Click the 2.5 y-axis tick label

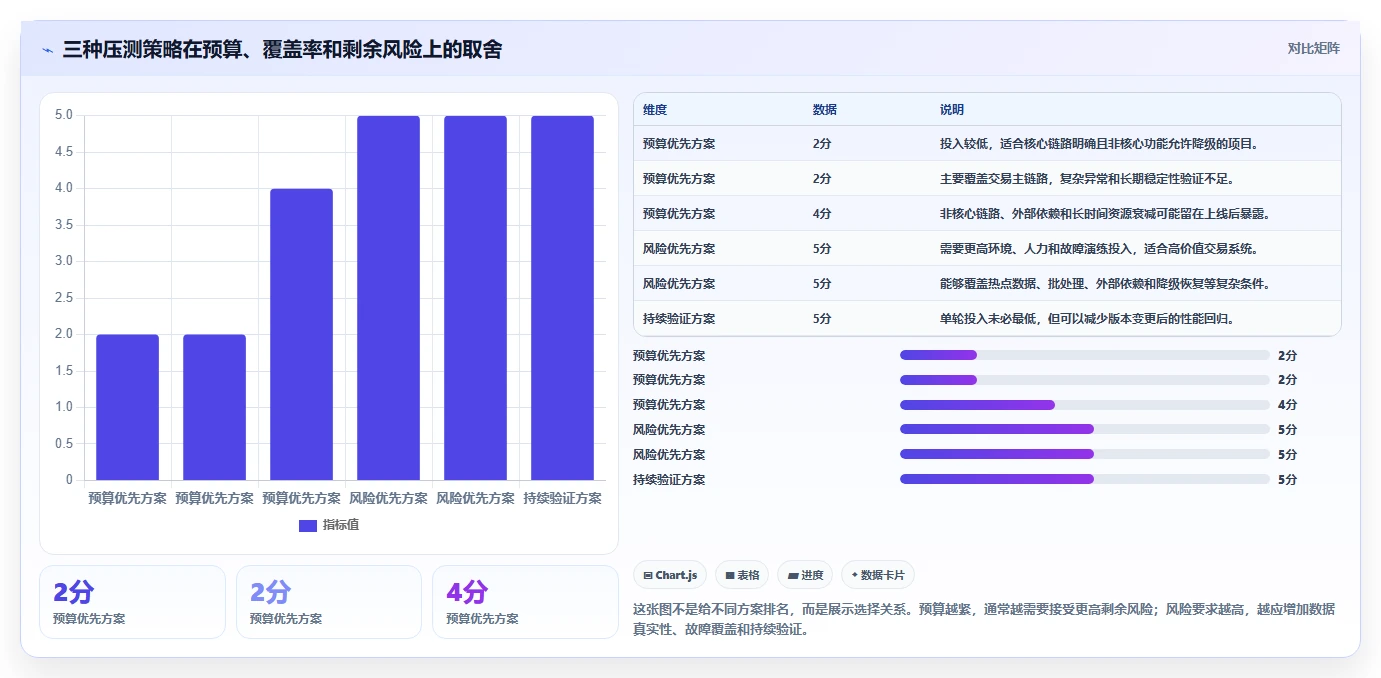63,298
